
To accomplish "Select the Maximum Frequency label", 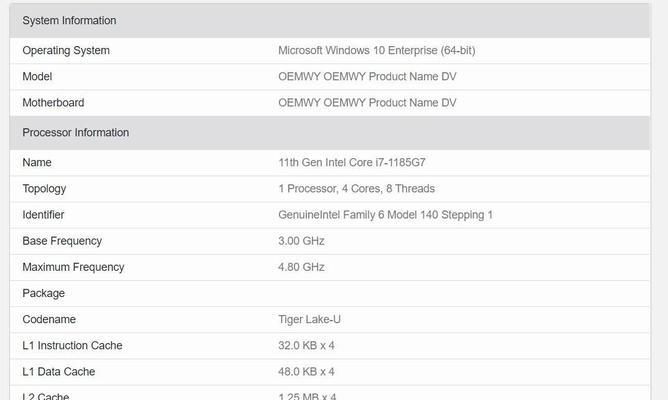I will pyautogui.click(x=73, y=267).
